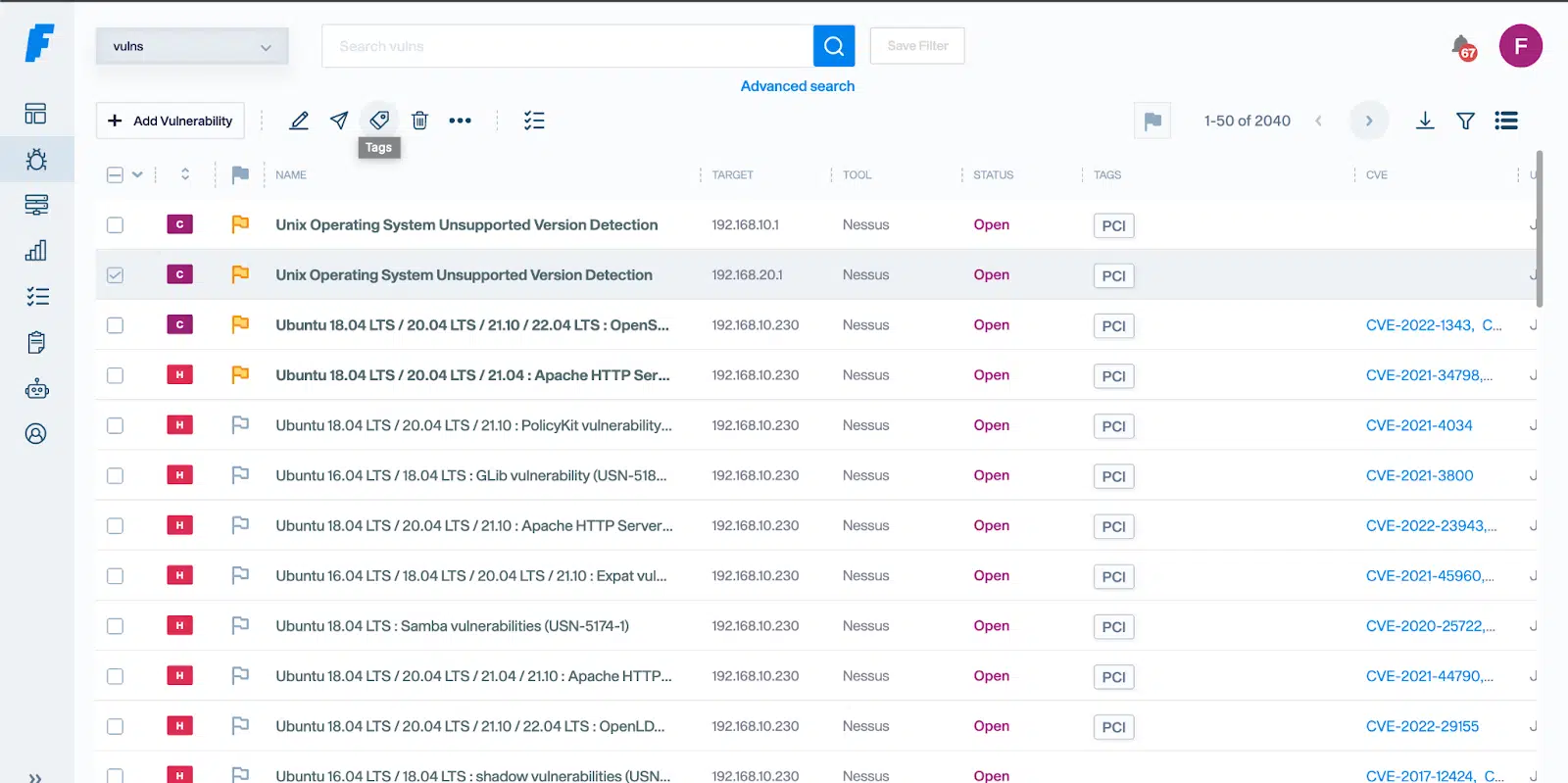Open CVE-2022-29155 link
1568x783 pixels.
(x=1422, y=726)
